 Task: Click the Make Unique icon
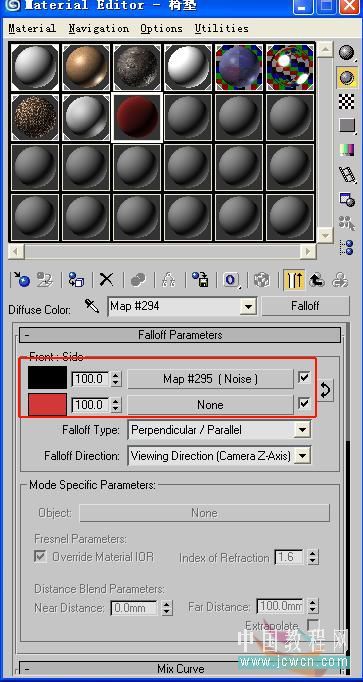(169, 280)
